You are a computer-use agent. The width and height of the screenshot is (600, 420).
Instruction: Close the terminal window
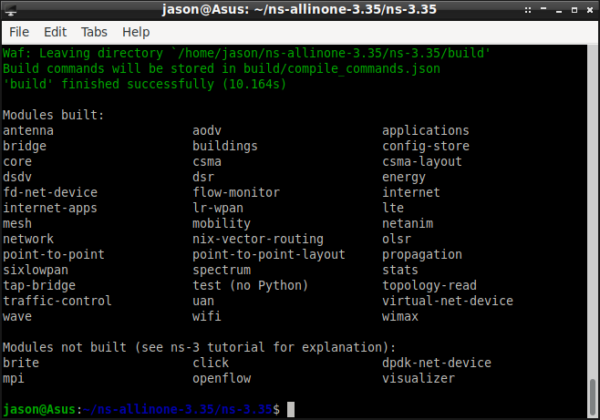click(x=586, y=9)
